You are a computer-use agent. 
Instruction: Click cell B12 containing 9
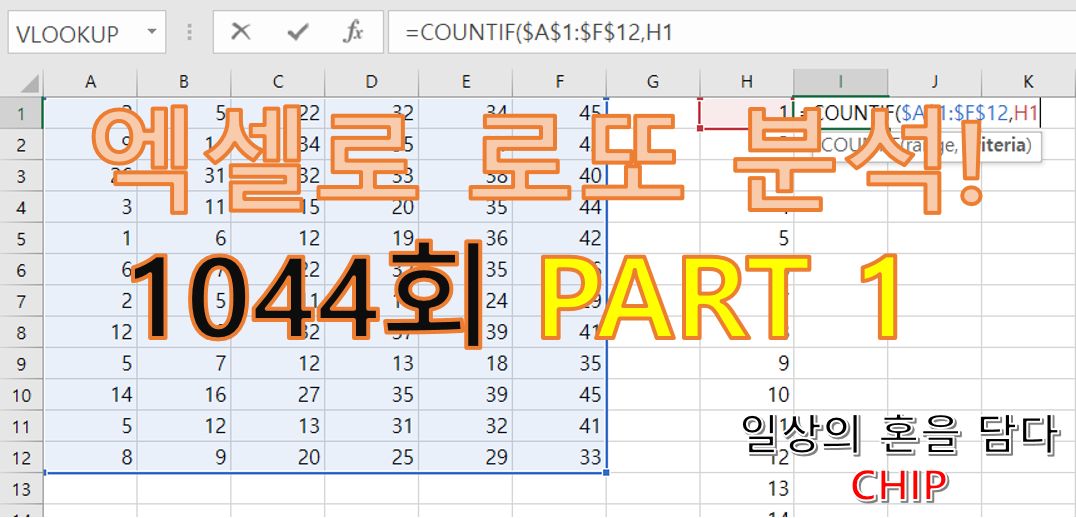tap(184, 457)
